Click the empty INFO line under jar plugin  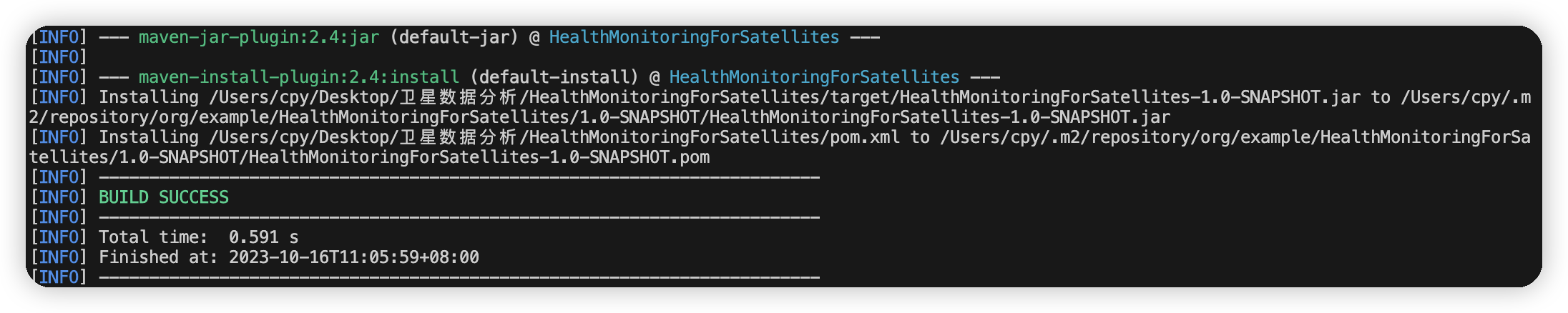tap(59, 57)
